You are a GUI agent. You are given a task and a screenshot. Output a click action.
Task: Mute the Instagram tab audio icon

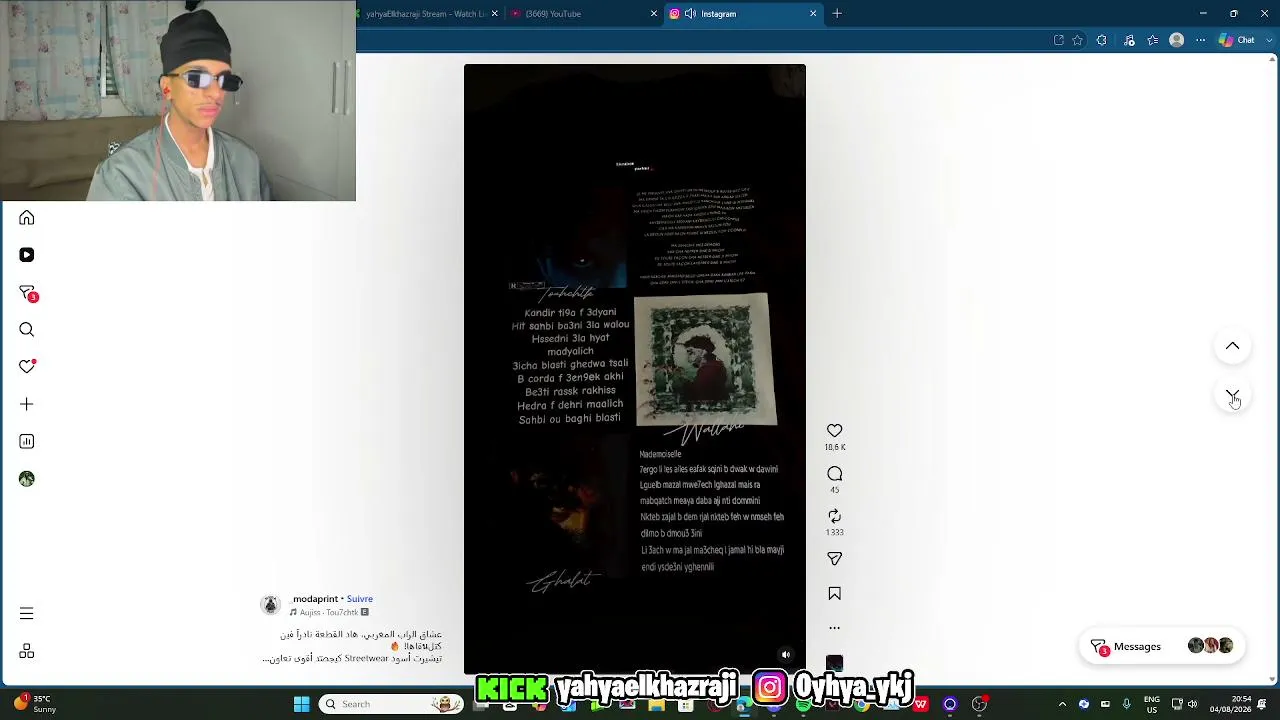[x=690, y=14]
